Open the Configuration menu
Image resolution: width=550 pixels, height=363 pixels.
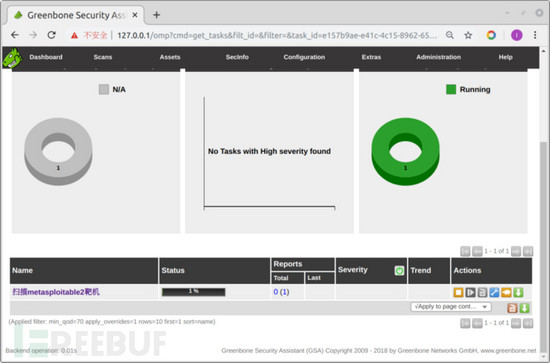point(304,57)
